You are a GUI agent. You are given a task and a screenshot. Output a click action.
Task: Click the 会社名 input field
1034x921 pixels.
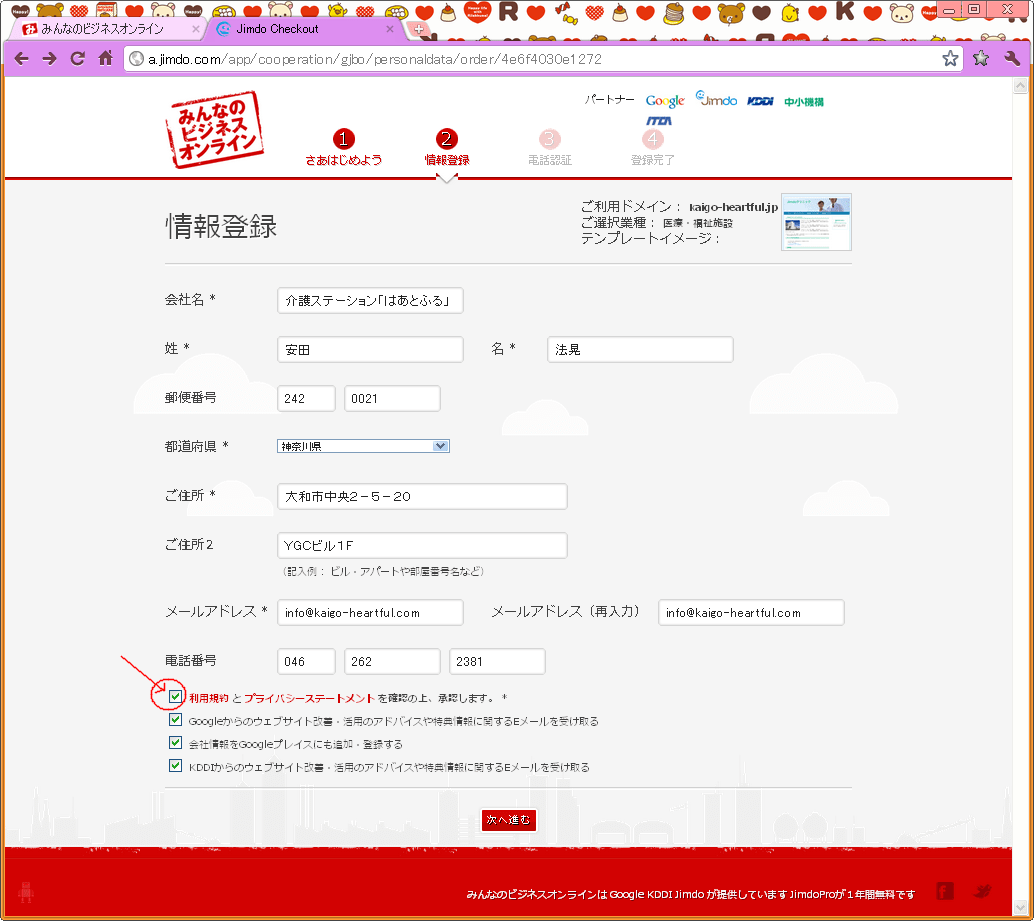[x=370, y=300]
